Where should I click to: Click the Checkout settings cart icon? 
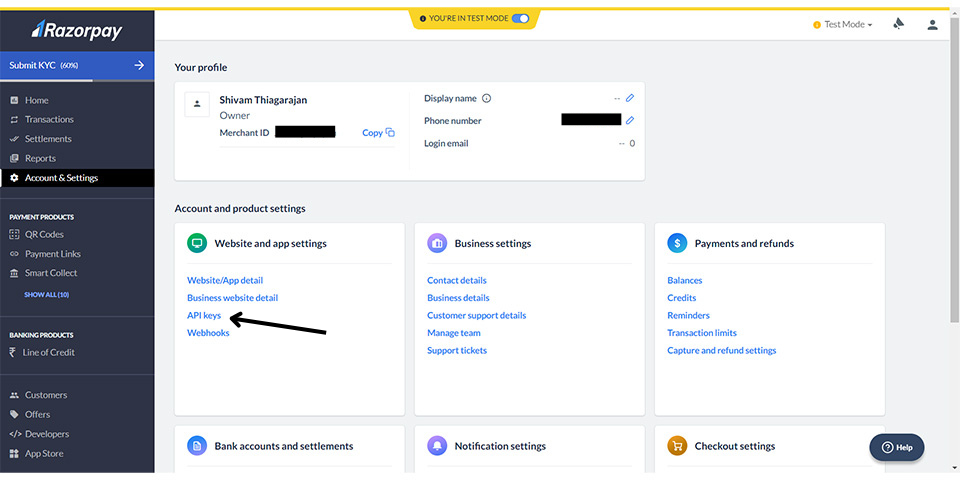click(x=677, y=446)
